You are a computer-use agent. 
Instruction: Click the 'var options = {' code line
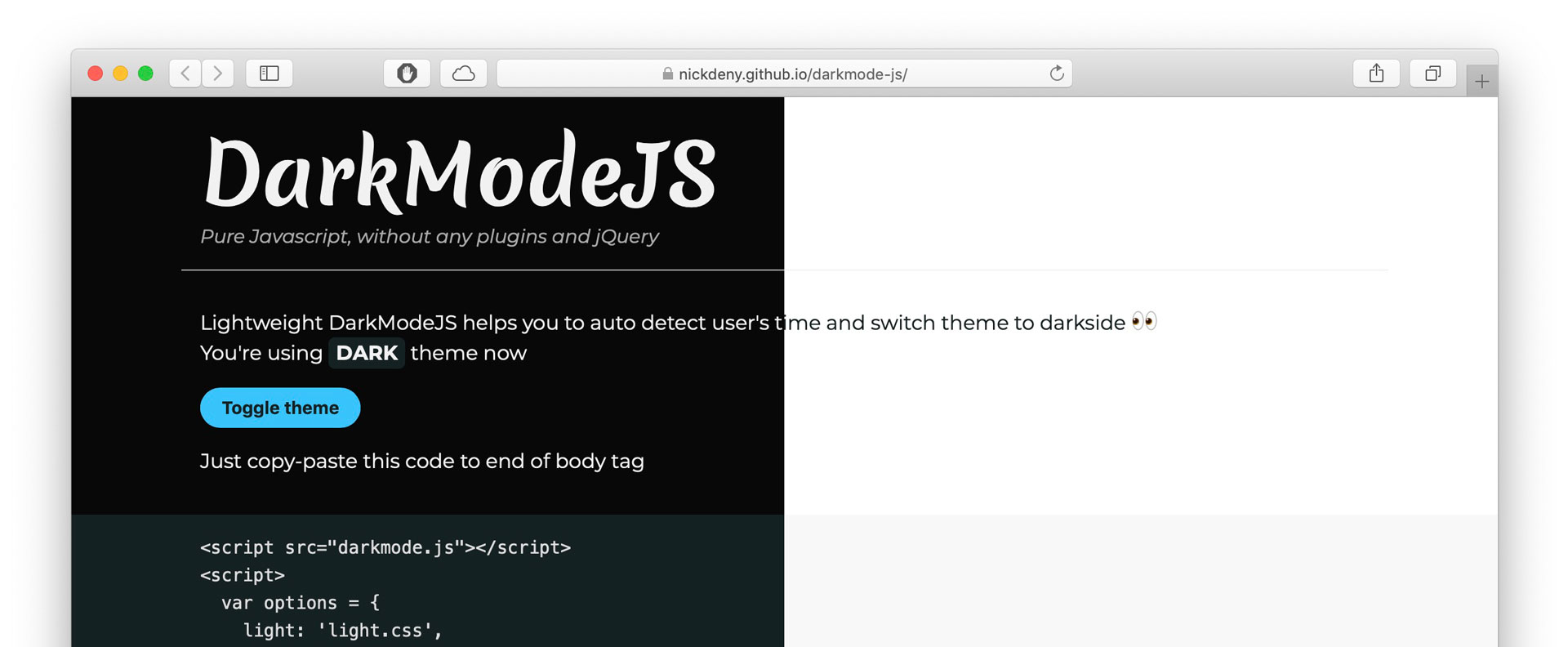pos(301,603)
